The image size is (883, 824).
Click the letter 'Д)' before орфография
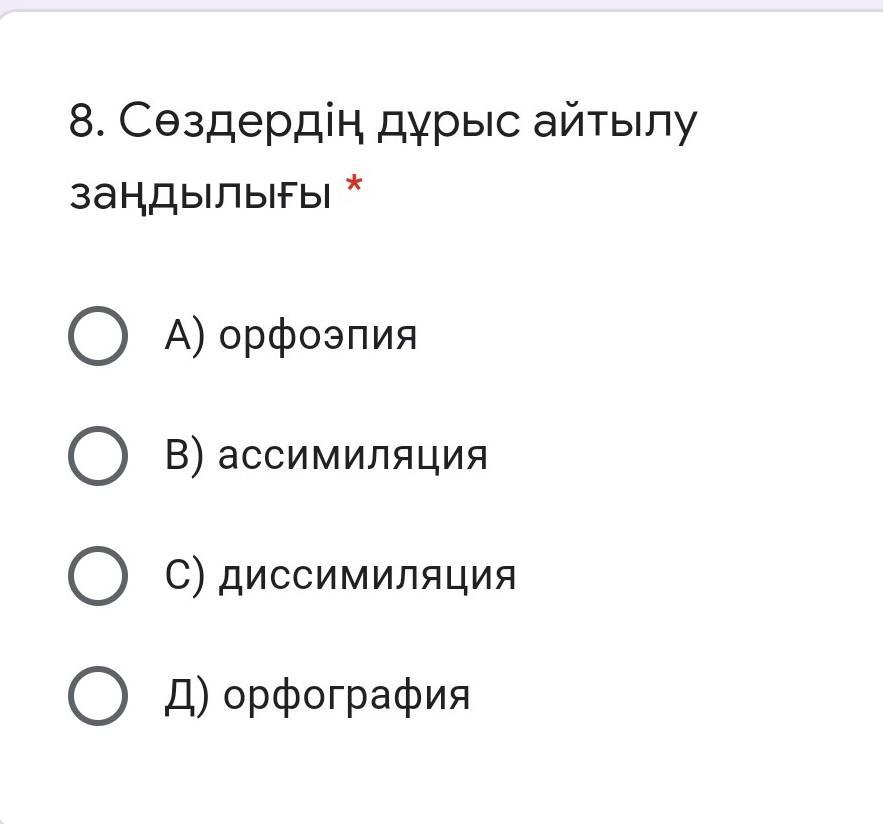tap(187, 696)
